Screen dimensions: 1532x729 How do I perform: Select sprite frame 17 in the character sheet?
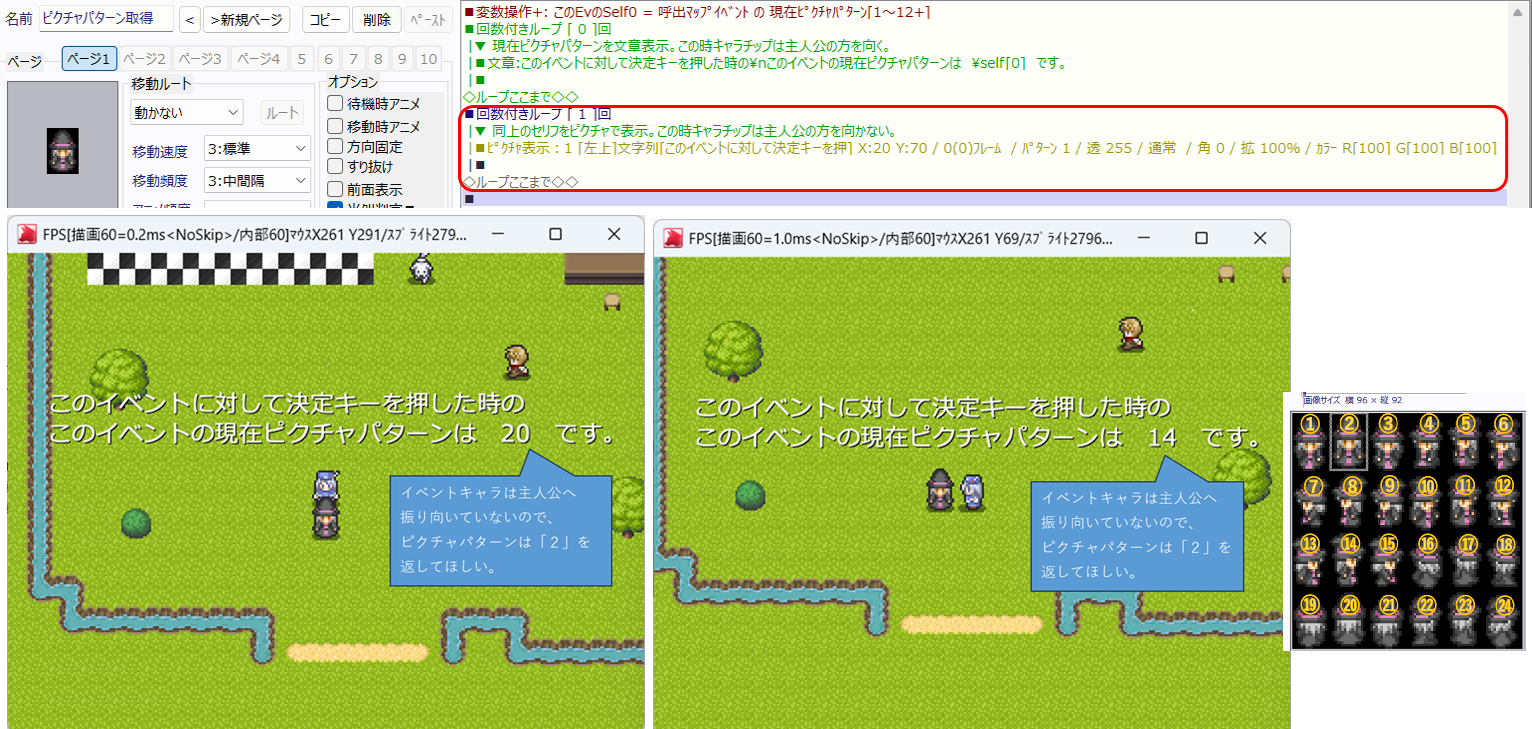click(x=1466, y=559)
